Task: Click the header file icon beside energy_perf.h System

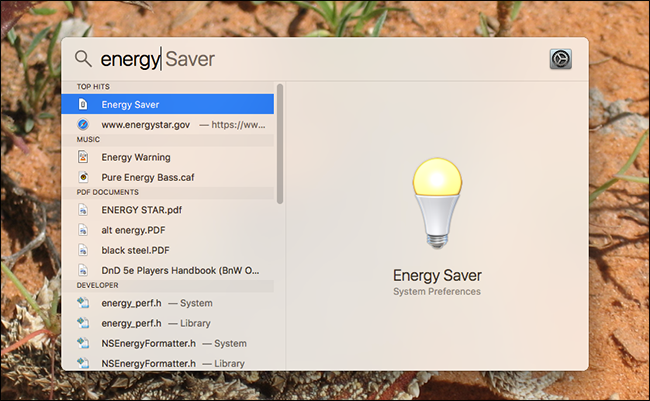Action: 83,303
